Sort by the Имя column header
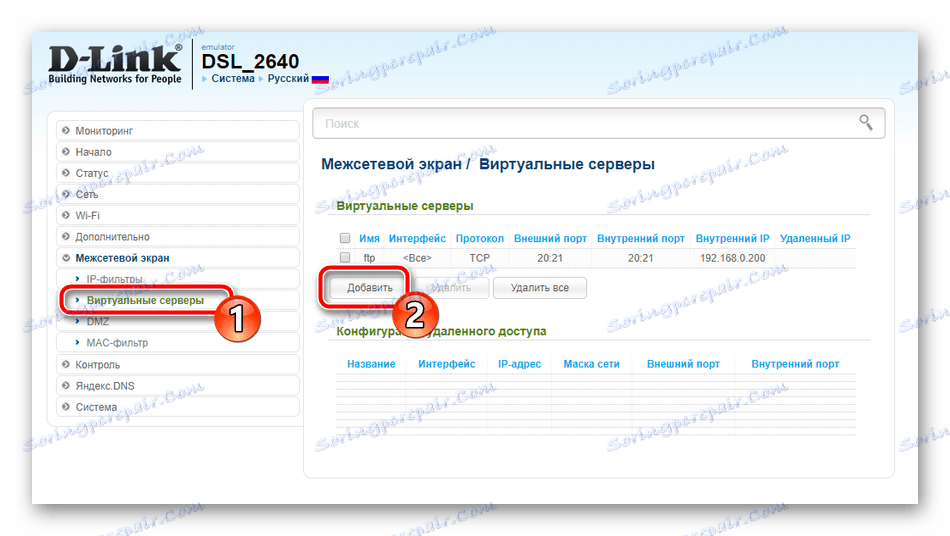 [x=369, y=239]
